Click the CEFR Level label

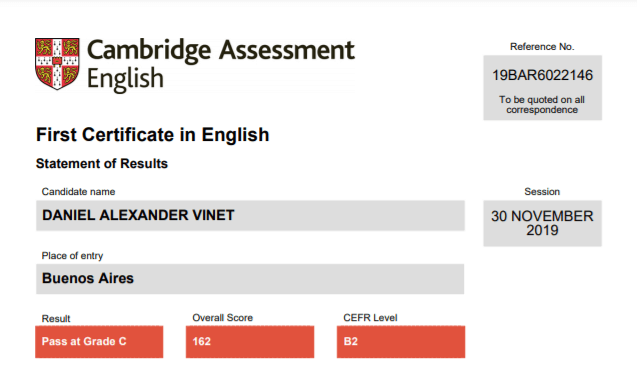click(370, 318)
